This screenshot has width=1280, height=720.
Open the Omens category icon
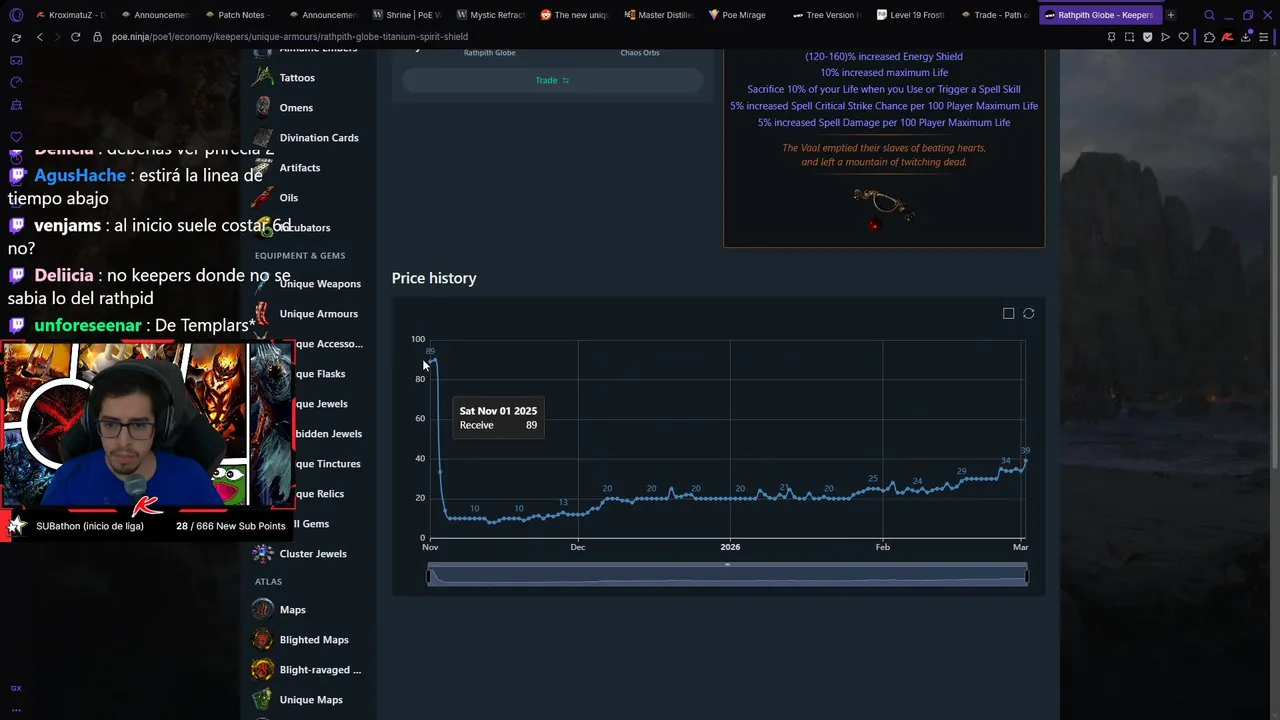(x=262, y=107)
